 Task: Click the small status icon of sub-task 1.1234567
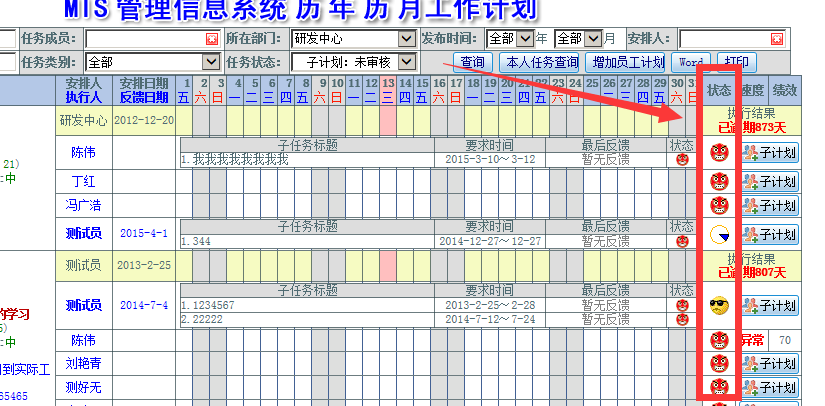pos(682,306)
